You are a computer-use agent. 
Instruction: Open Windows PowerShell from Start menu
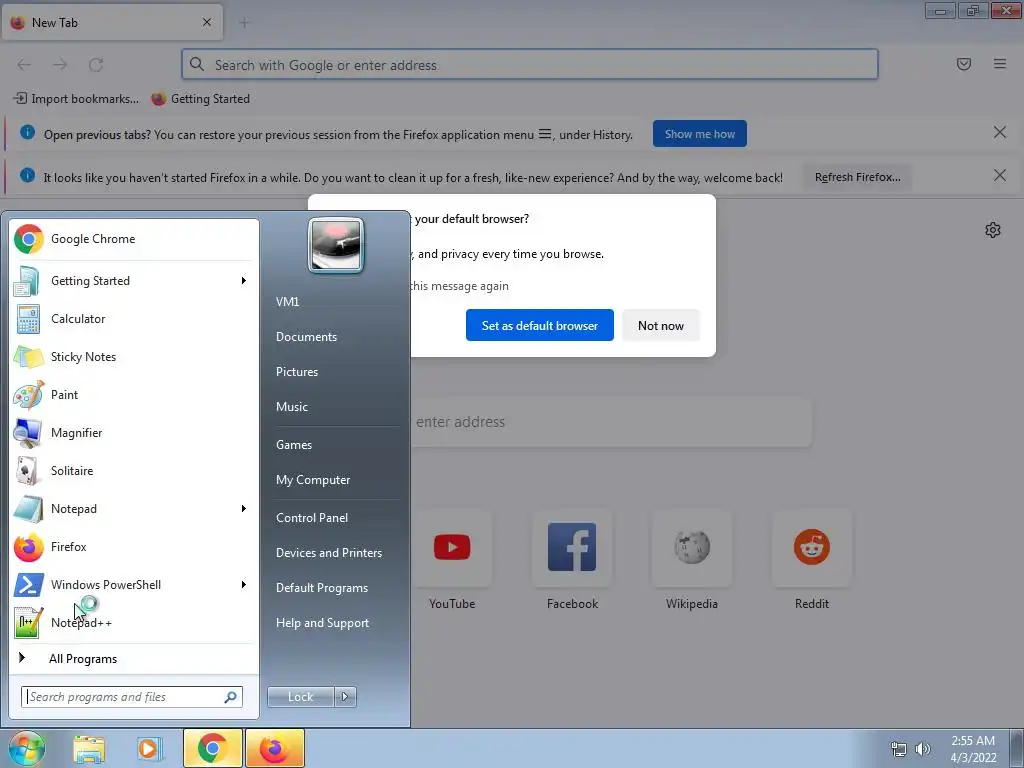point(124,584)
